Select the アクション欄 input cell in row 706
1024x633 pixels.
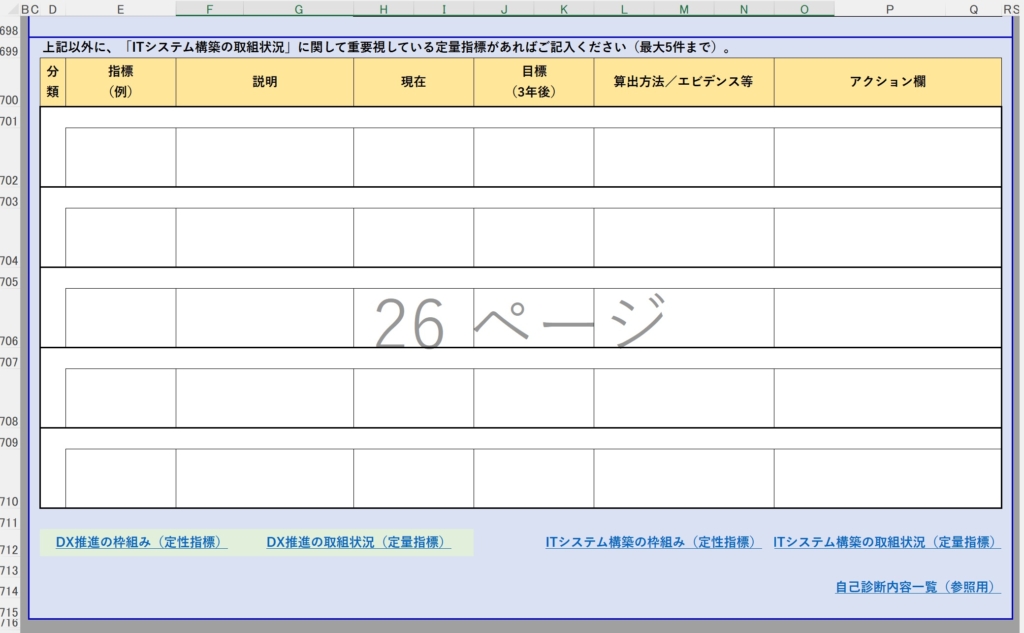click(x=888, y=318)
